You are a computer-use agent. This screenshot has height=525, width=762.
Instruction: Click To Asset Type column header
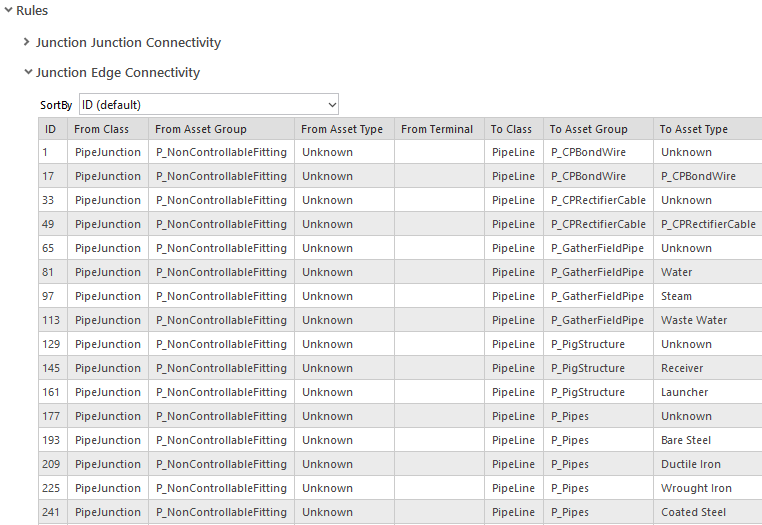click(694, 129)
